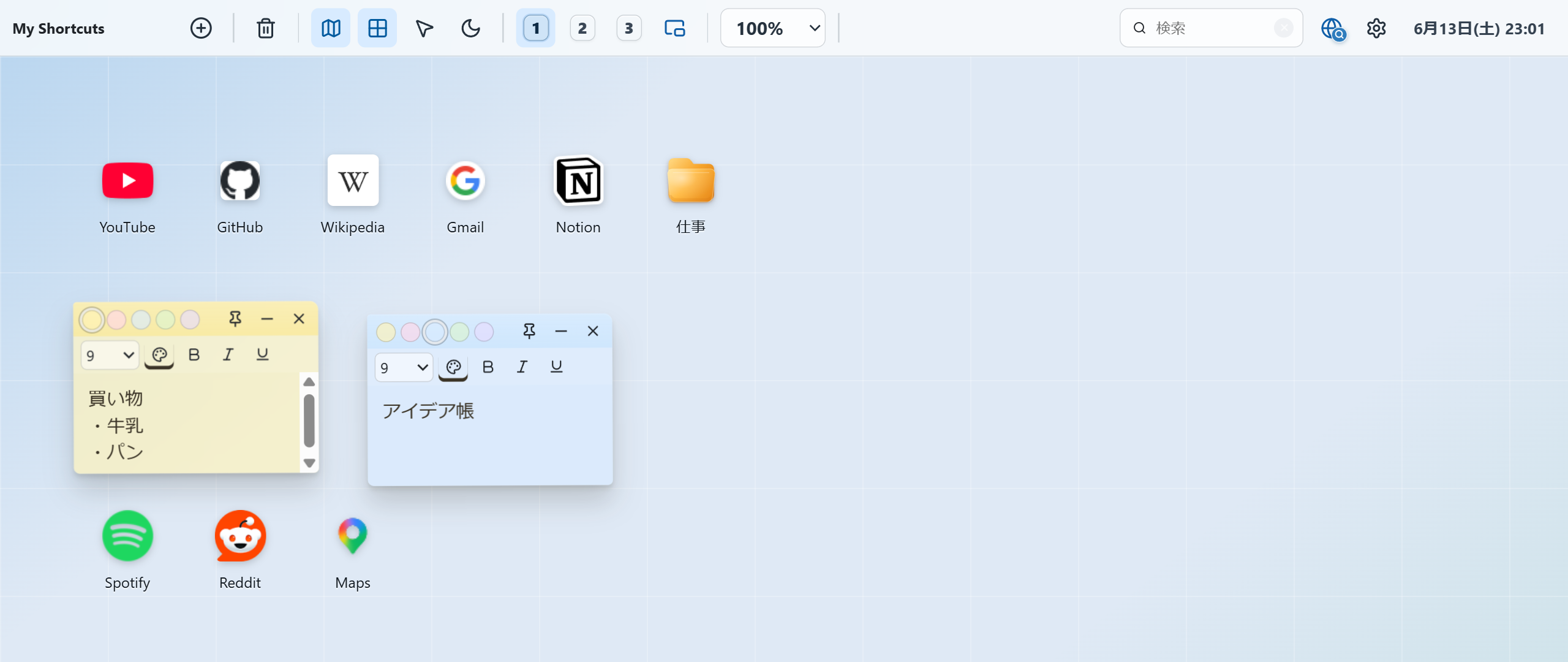Switch to page 2
Viewport: 1568px width, 662px height.
click(582, 28)
